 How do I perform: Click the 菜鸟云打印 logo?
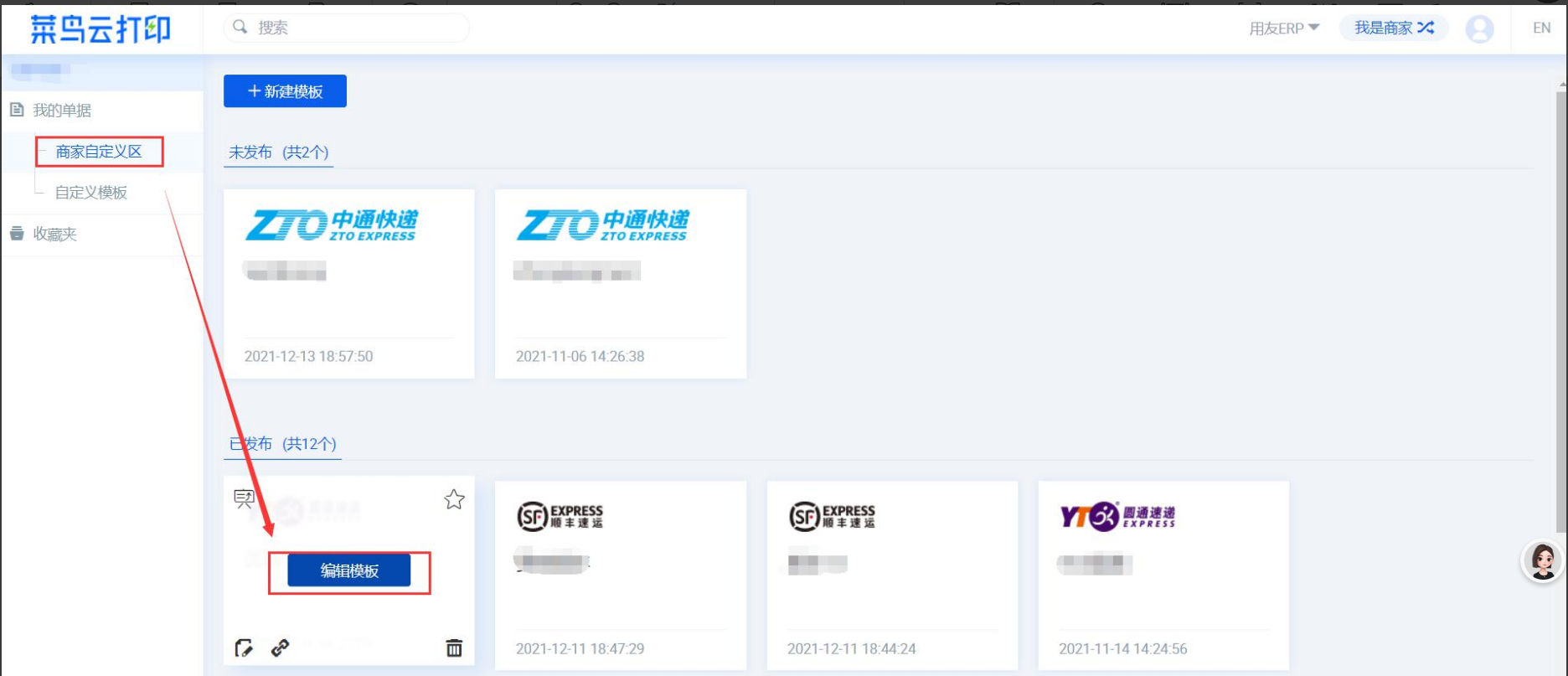point(101,29)
